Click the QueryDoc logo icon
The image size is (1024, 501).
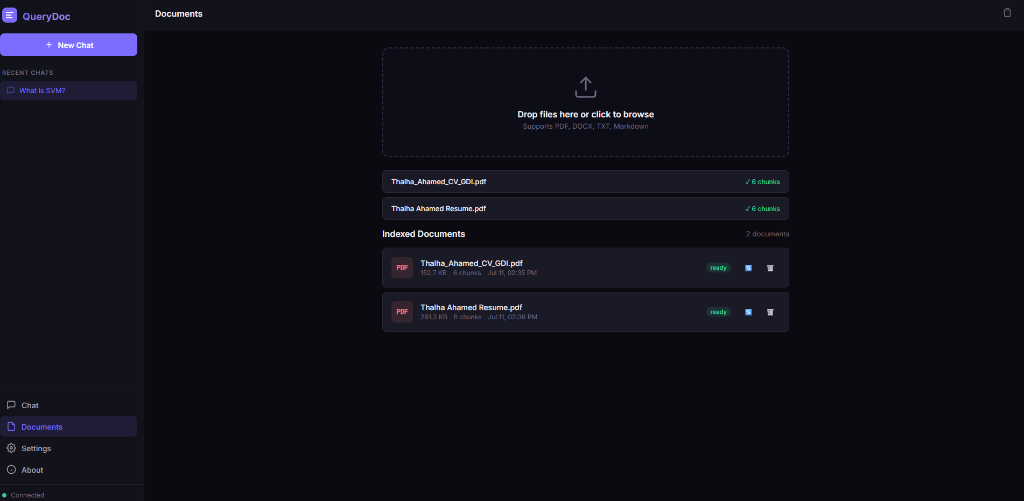10,15
